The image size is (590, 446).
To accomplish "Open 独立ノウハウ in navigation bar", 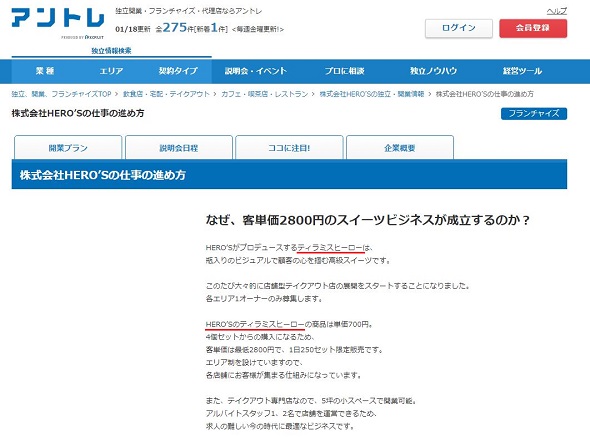I will click(433, 71).
